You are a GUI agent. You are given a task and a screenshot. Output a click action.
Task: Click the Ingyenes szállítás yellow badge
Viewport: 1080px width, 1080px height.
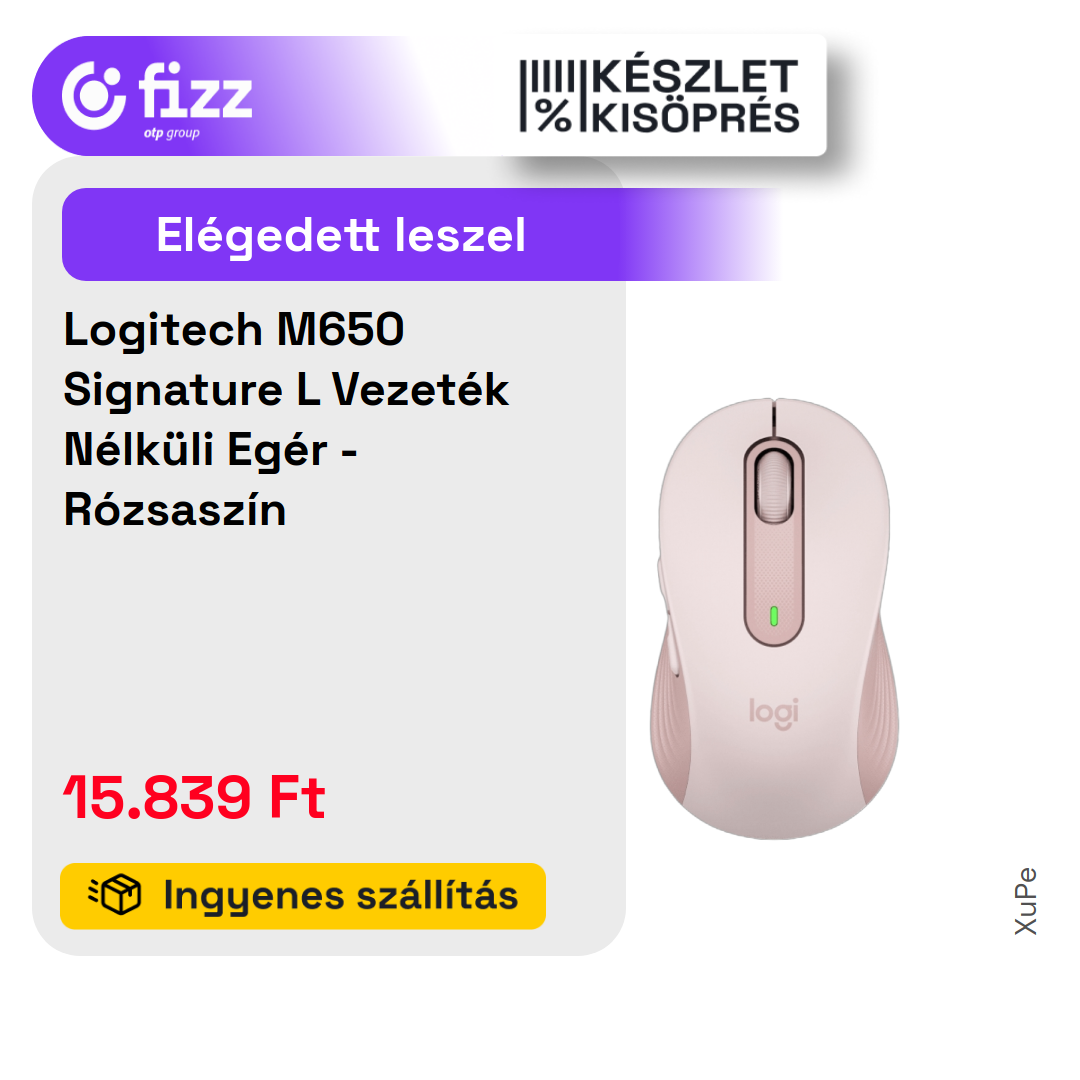coord(303,896)
